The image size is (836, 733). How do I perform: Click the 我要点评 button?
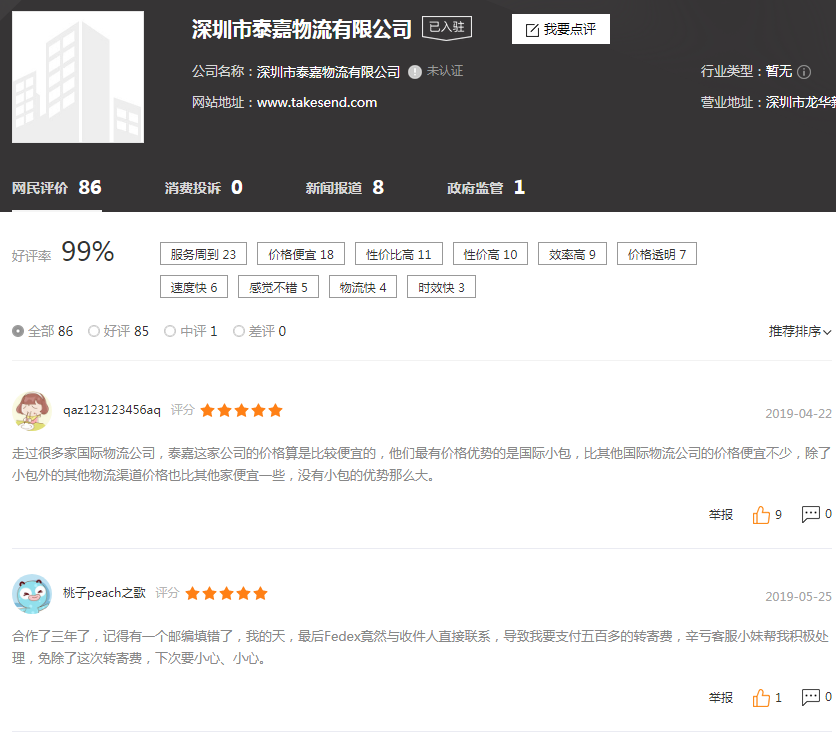pos(560,30)
